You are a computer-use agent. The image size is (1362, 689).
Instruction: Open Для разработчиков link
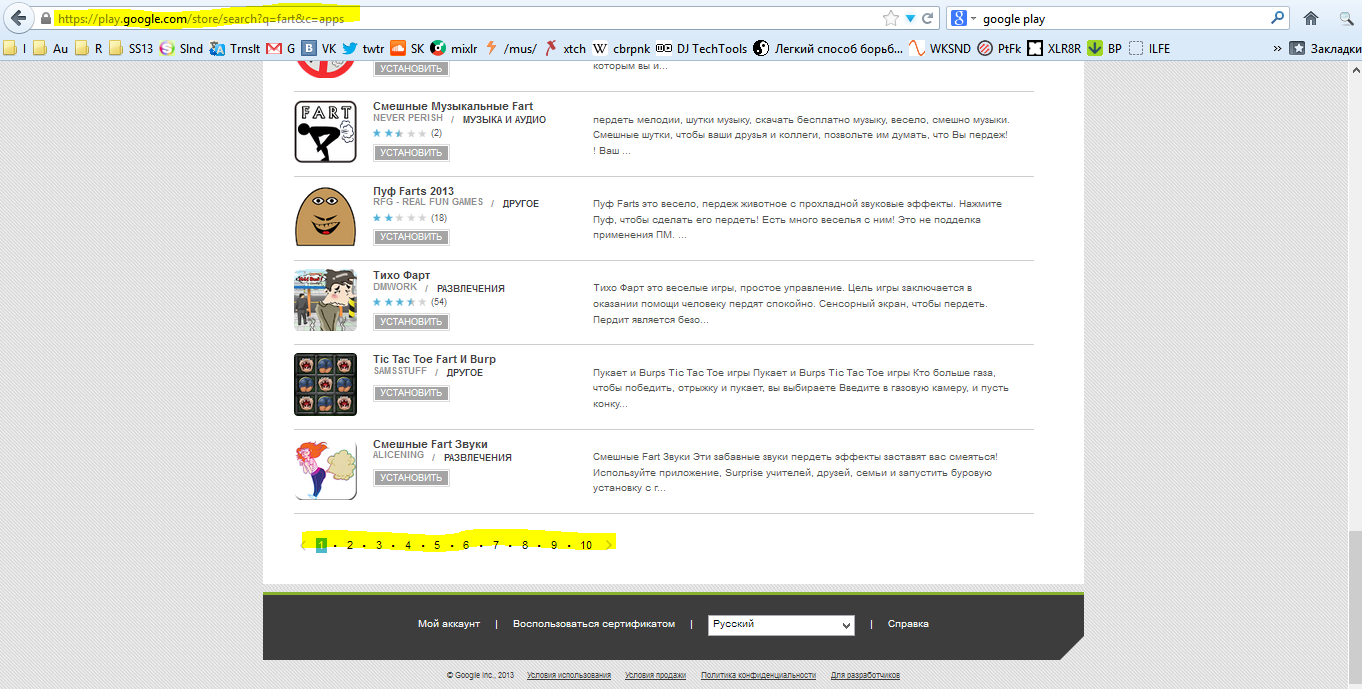(865, 675)
